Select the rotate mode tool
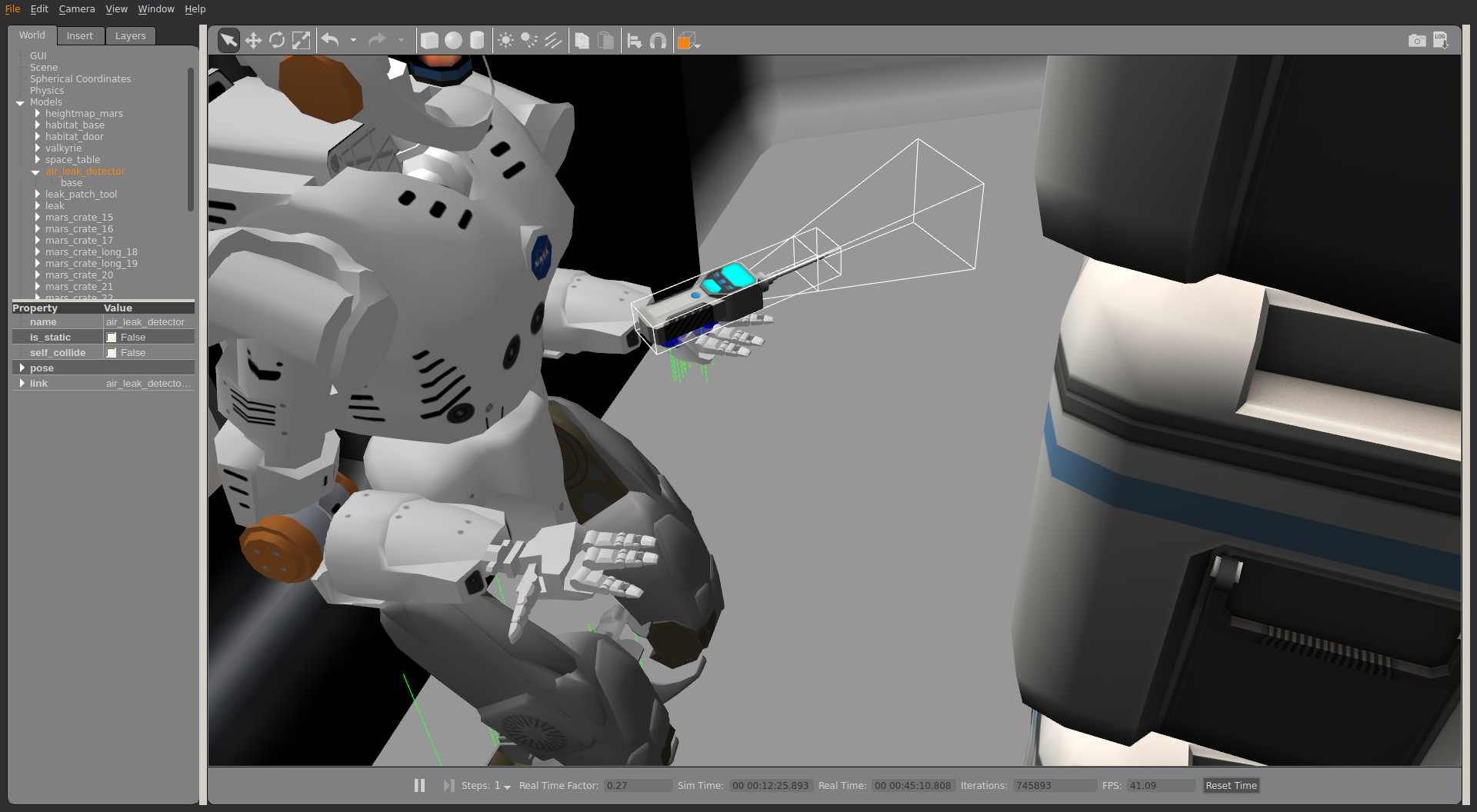Screen dimensions: 1477x812 [x=277, y=41]
